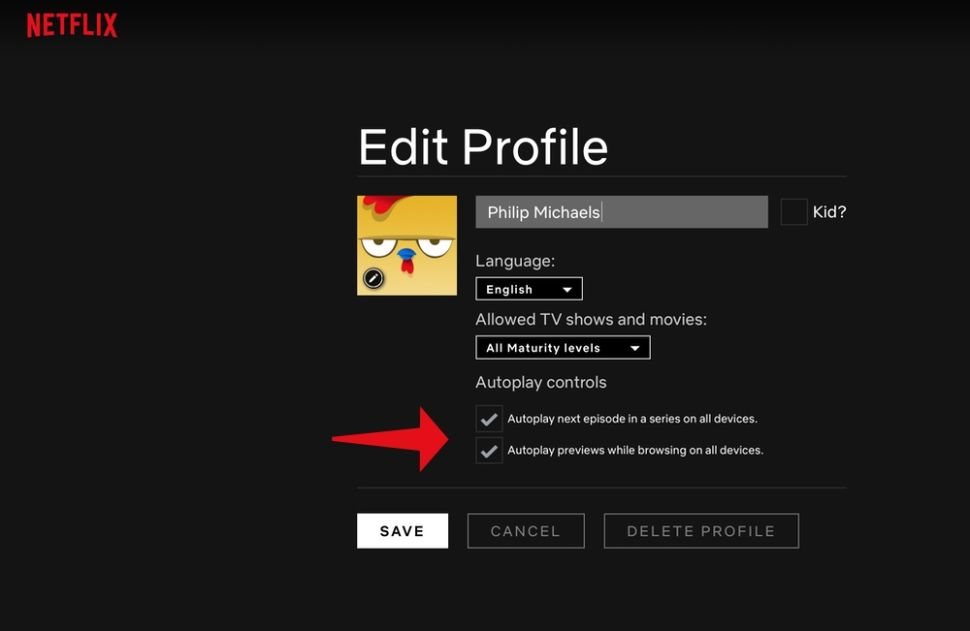
Task: Tick the Kid? checkbox
Action: [794, 212]
